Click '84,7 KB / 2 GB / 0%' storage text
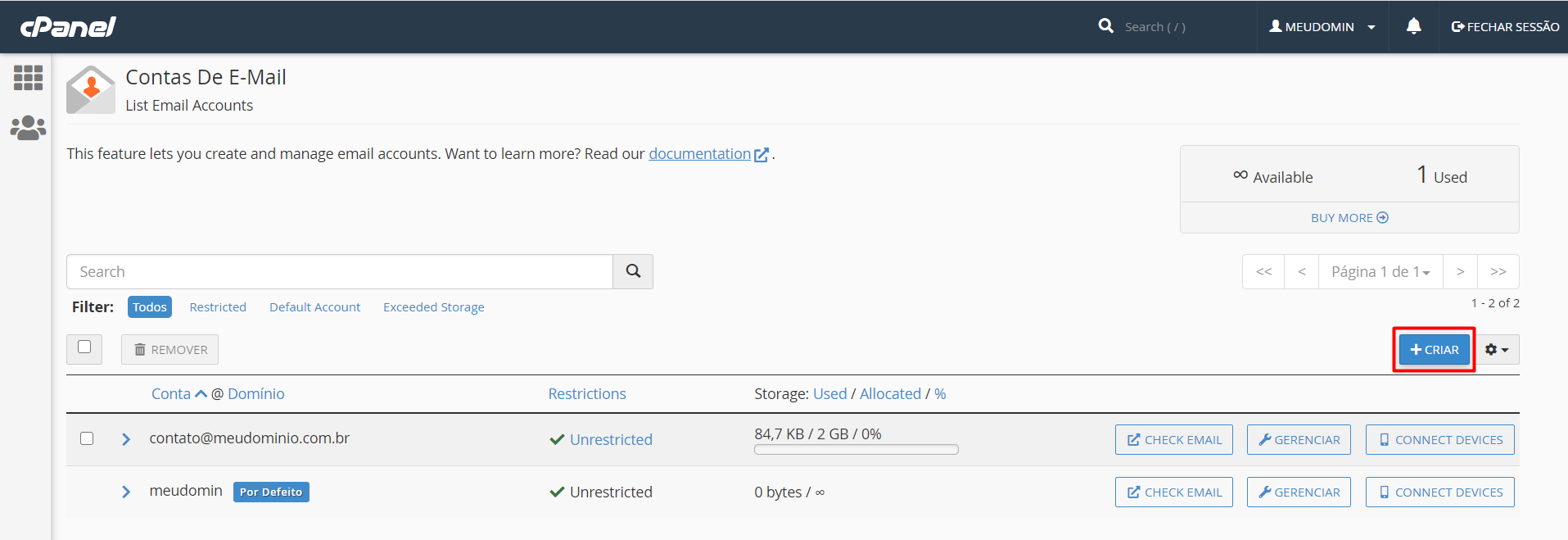 (x=818, y=434)
